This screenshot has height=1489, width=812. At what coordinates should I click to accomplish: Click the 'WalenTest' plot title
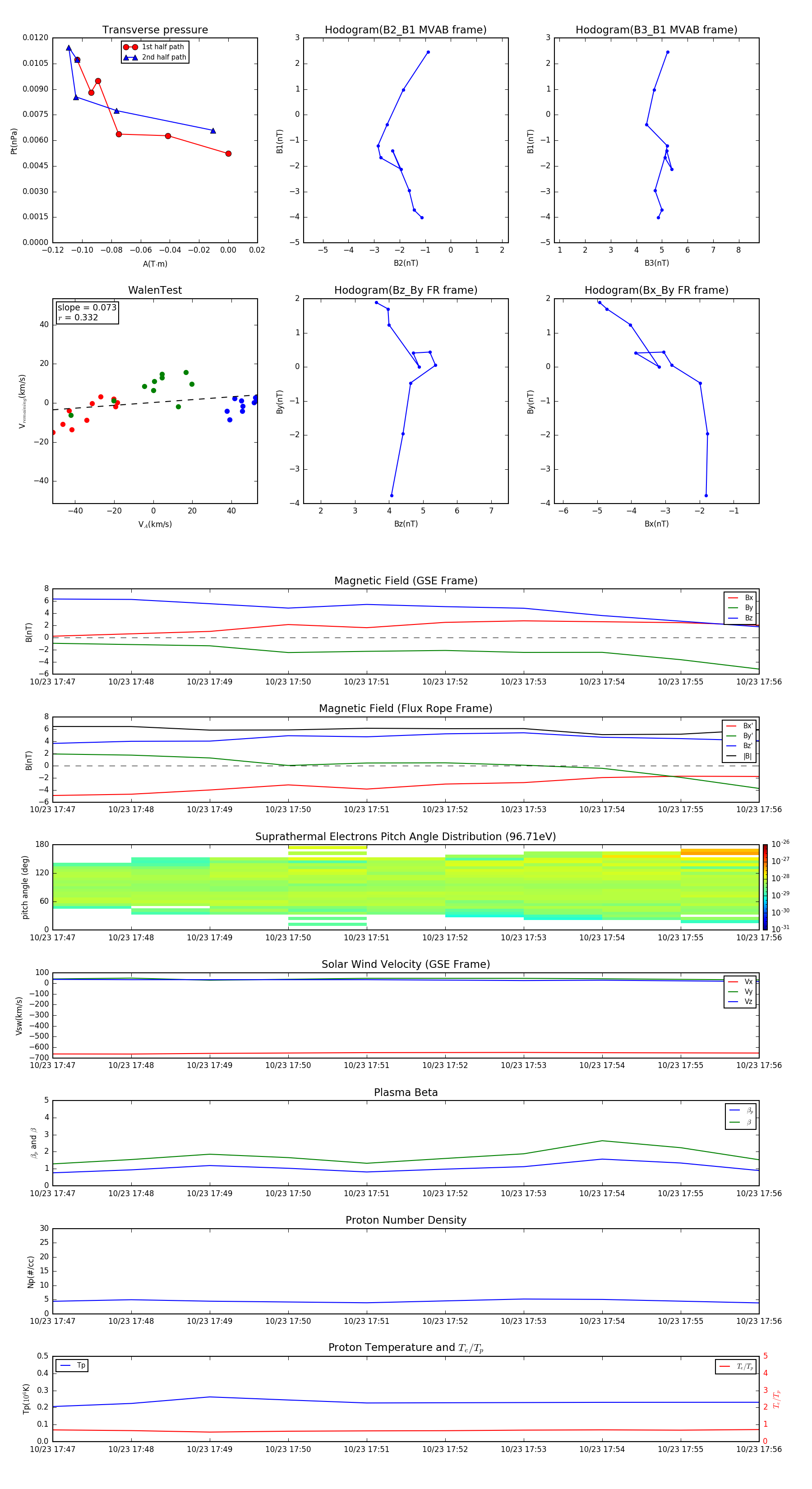[x=155, y=290]
